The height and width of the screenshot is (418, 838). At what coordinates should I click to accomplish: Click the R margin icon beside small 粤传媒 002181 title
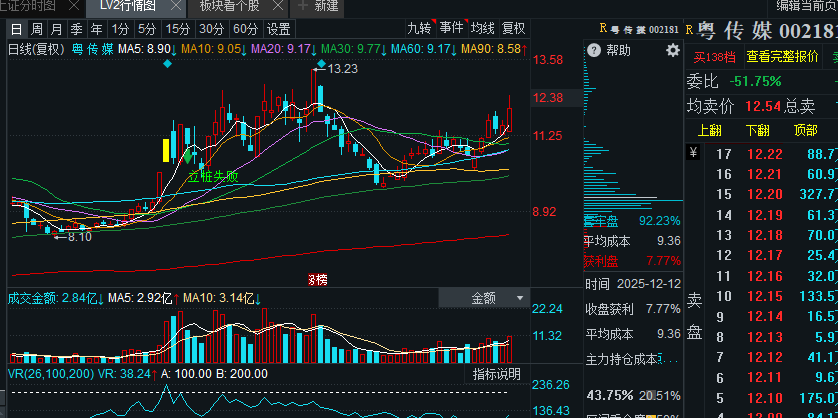pos(603,29)
